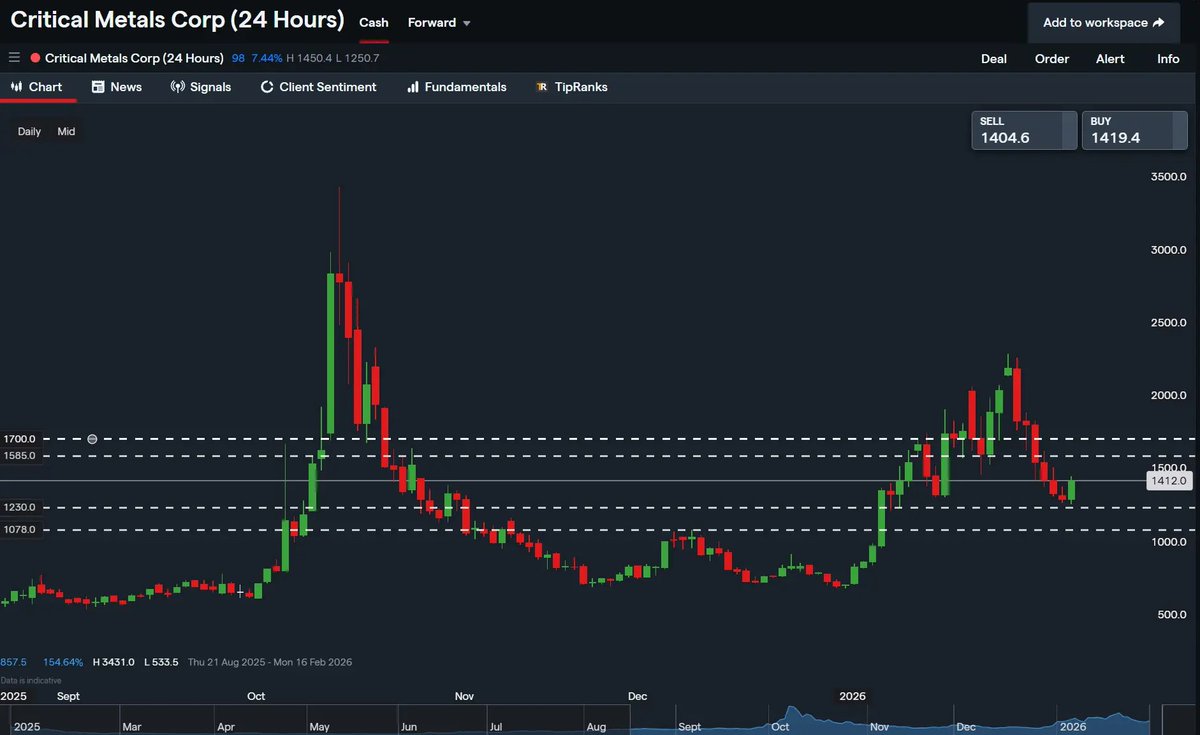Click the Client Sentiment gauge icon
1200x735 pixels.
[267, 87]
